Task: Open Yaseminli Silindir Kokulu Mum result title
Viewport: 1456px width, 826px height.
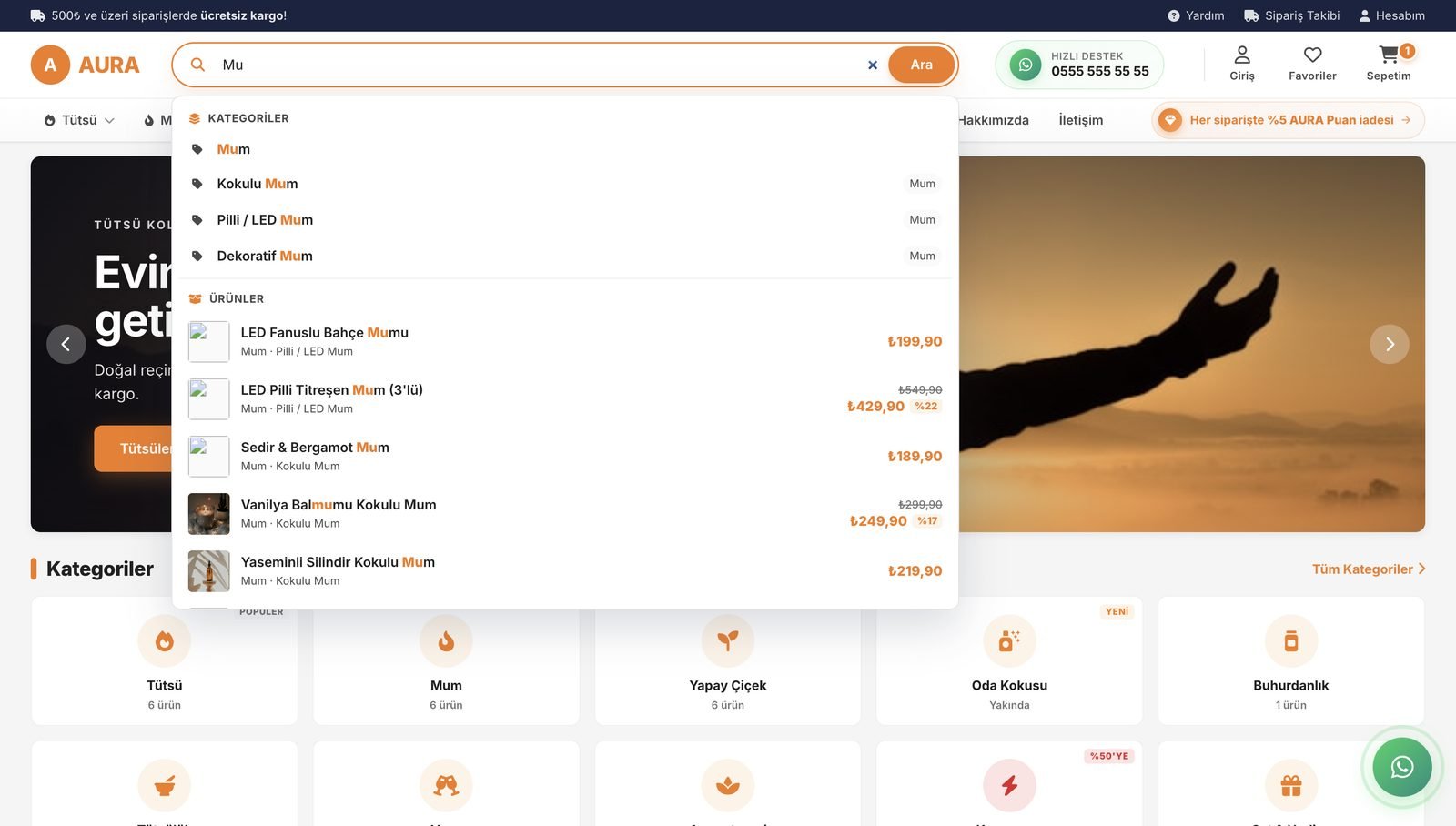Action: click(x=338, y=562)
